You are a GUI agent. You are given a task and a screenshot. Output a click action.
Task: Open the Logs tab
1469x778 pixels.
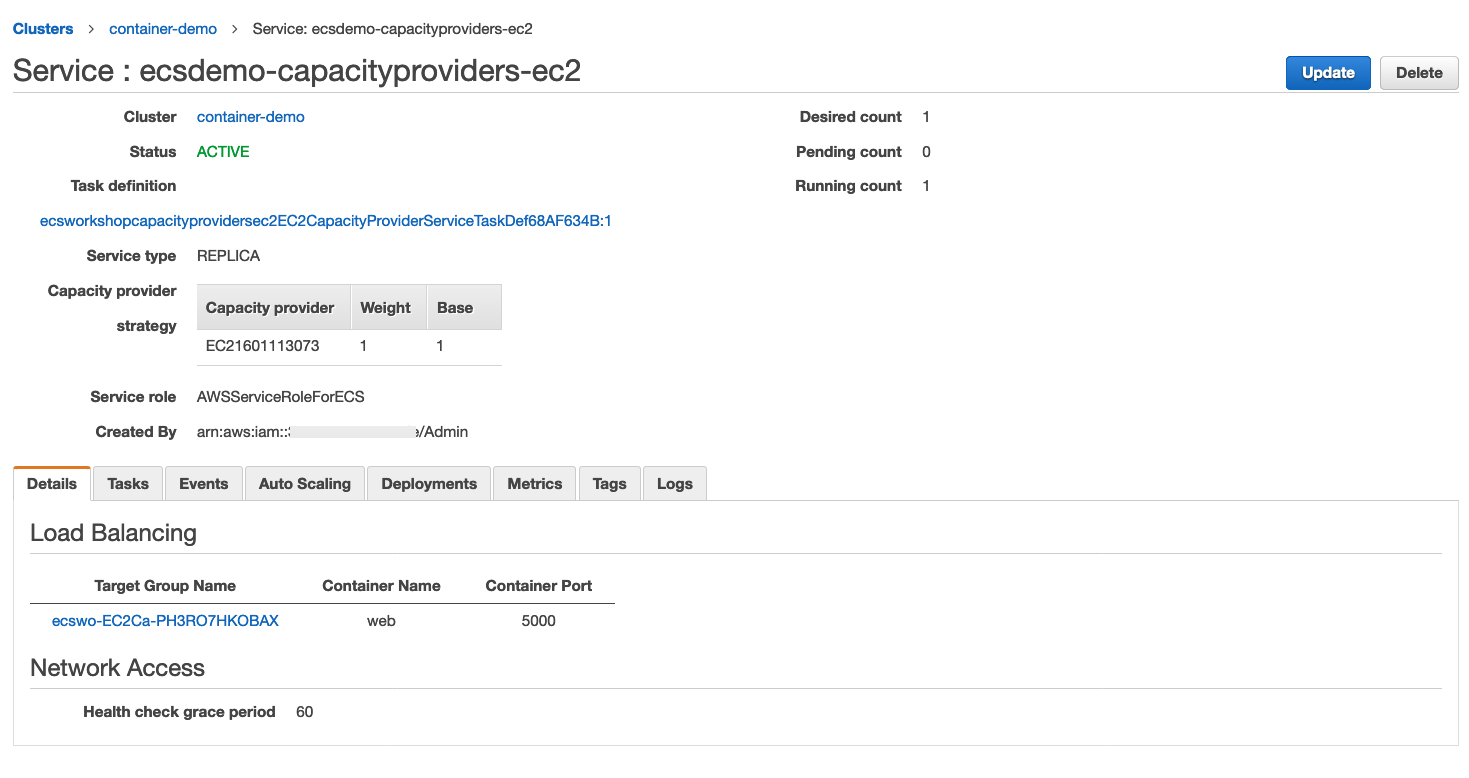(674, 483)
